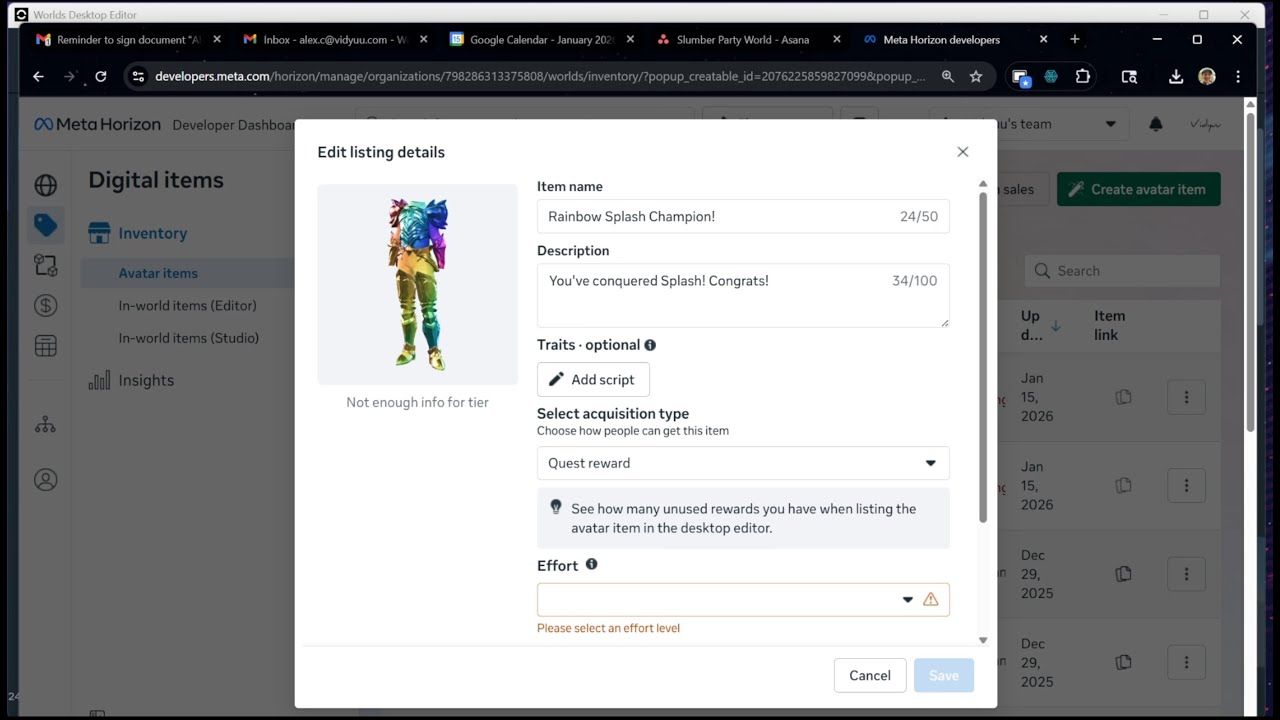
Task: Switch to Reminder to sign document tab
Action: [x=127, y=40]
